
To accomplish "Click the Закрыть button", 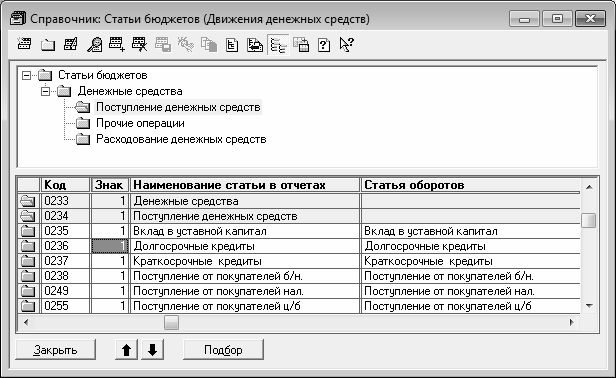I will (x=55, y=350).
